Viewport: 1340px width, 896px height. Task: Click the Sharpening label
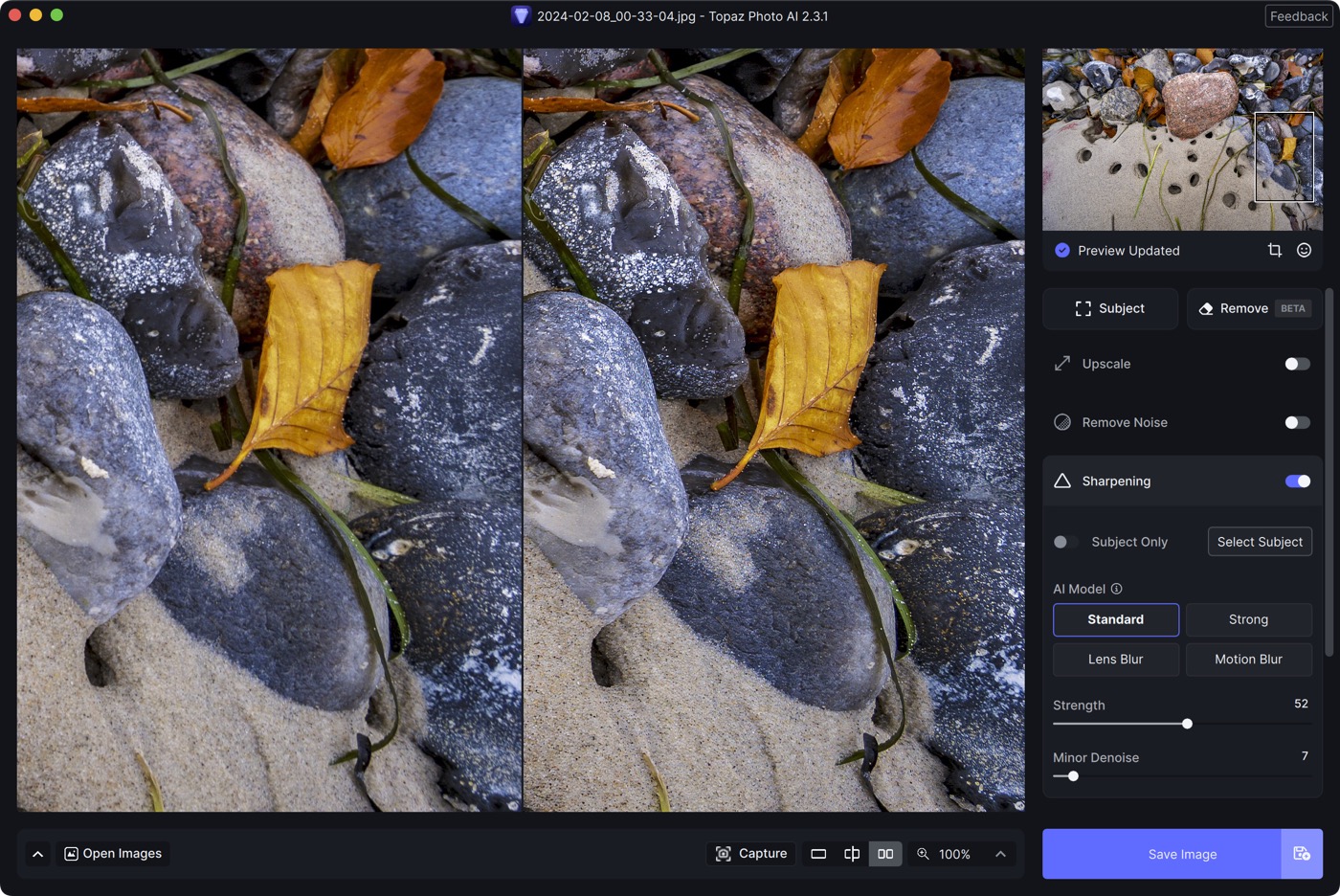[1116, 482]
